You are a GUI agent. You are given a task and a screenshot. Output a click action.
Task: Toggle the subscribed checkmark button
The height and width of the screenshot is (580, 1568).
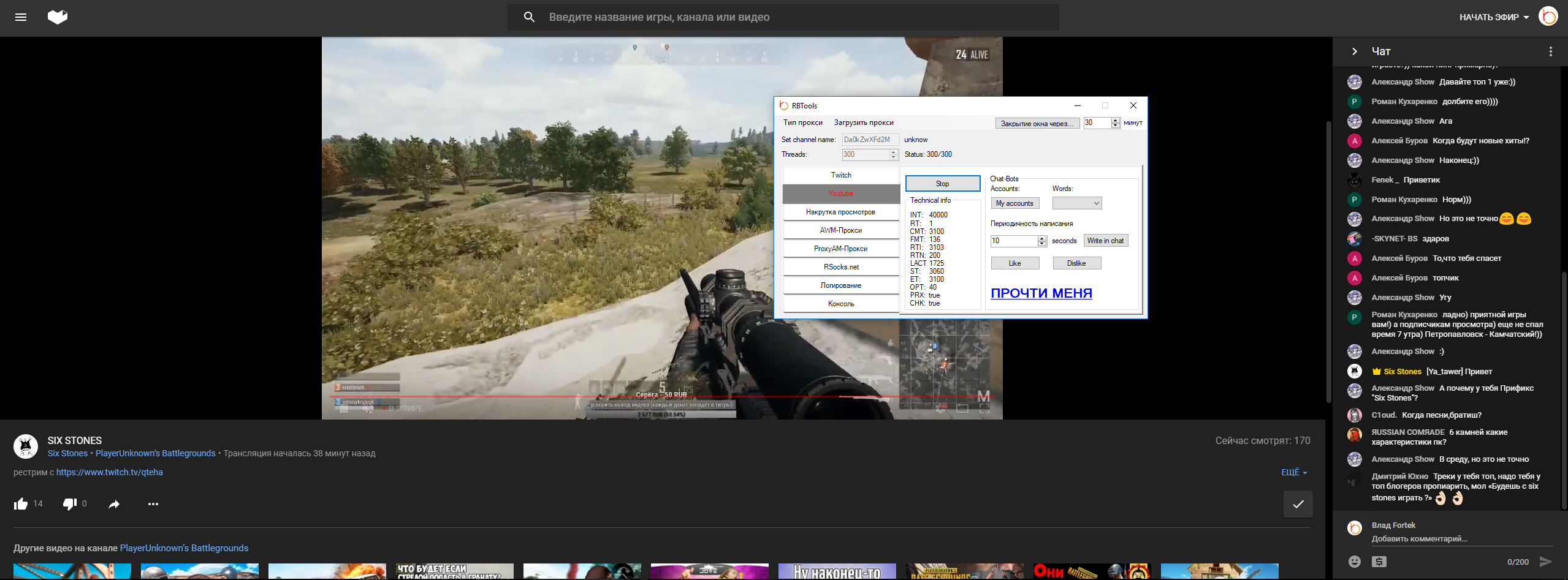[x=1298, y=504]
